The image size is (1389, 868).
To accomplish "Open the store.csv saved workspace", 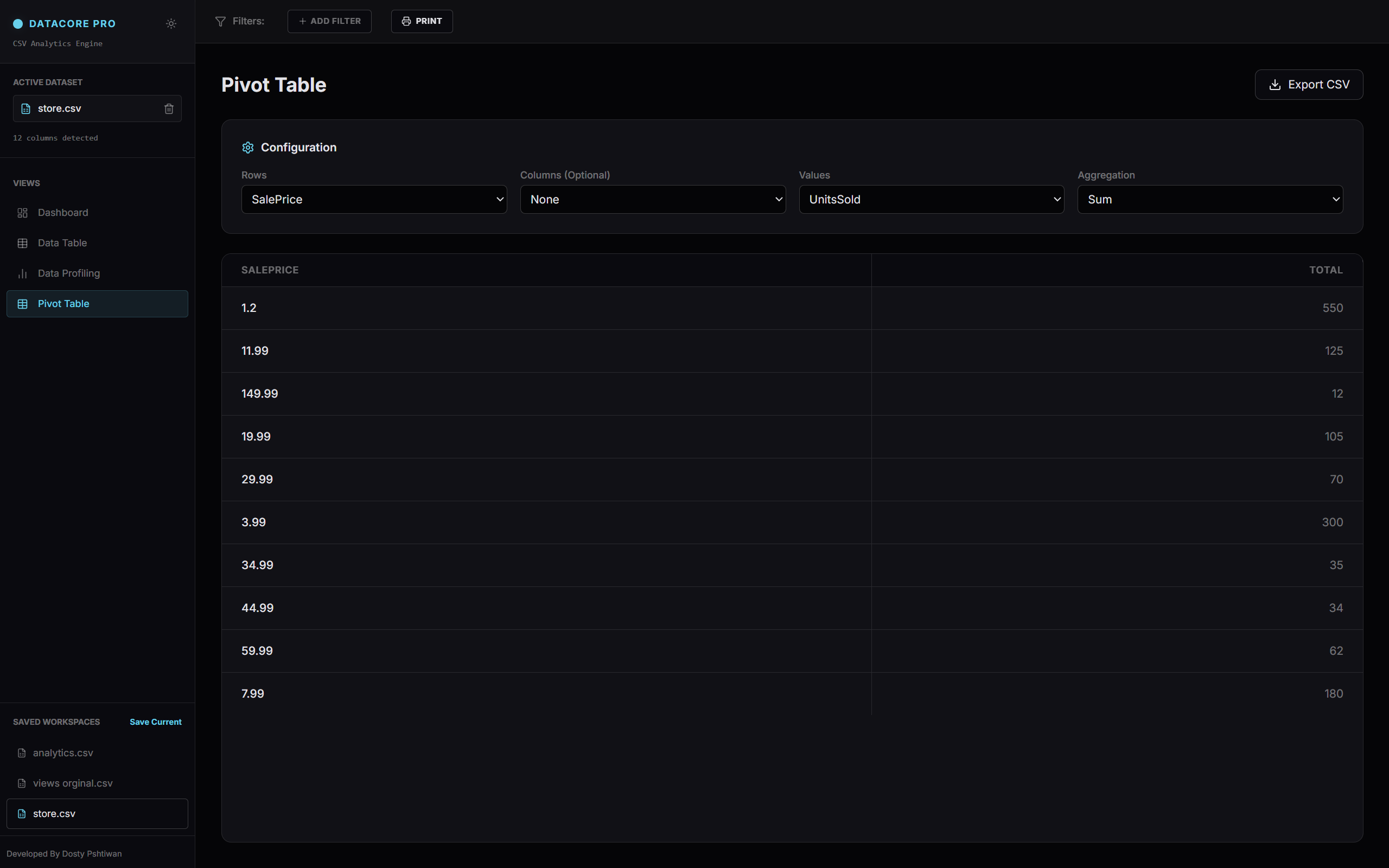I will tap(97, 813).
